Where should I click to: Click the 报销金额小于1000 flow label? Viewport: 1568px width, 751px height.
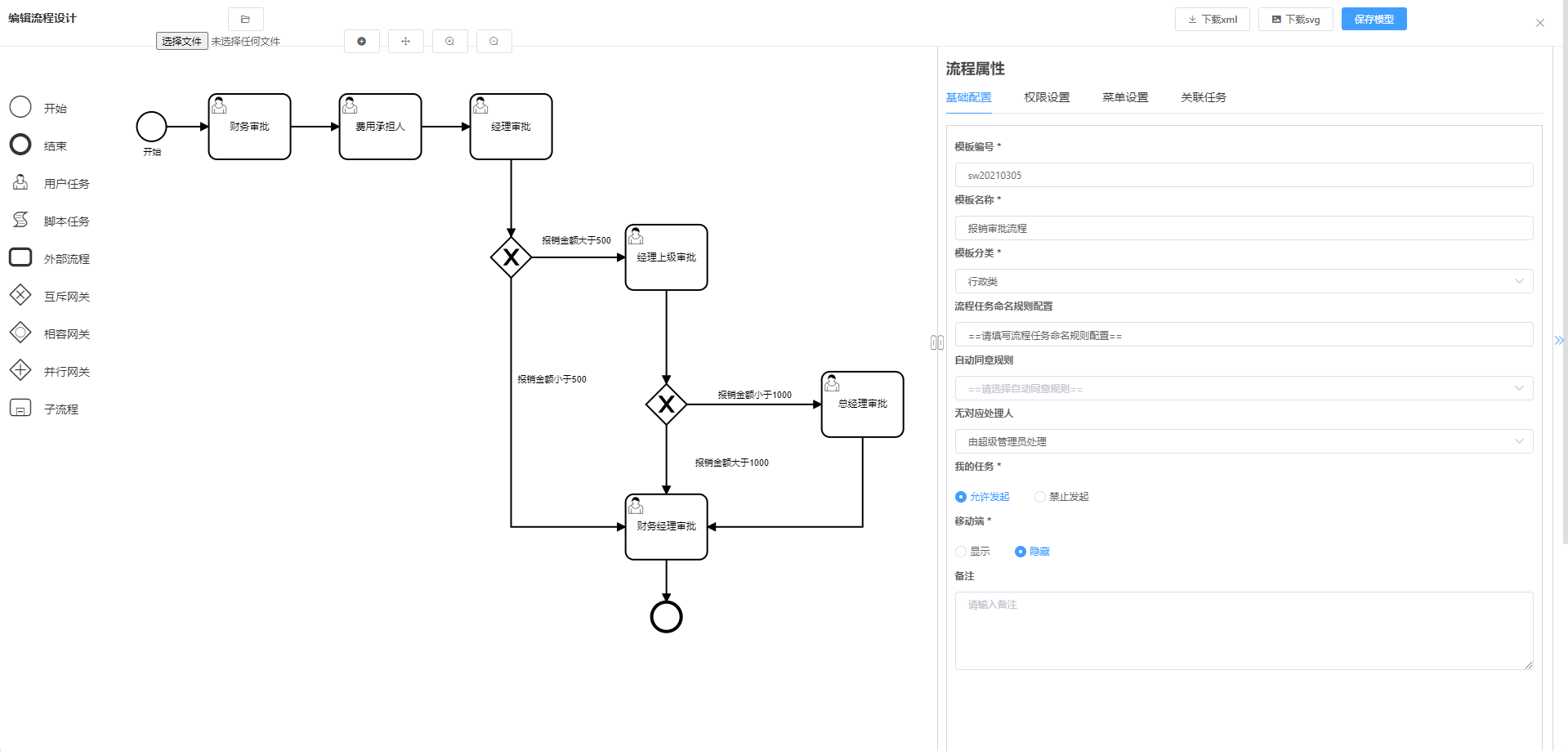(x=754, y=395)
